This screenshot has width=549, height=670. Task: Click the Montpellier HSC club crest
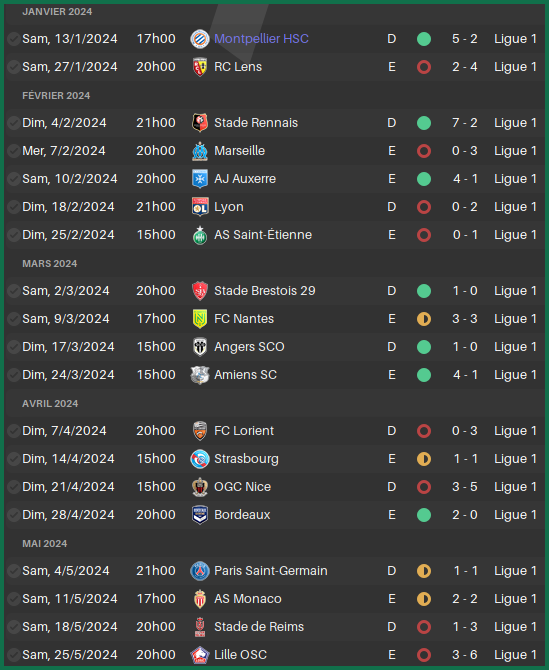[x=200, y=39]
